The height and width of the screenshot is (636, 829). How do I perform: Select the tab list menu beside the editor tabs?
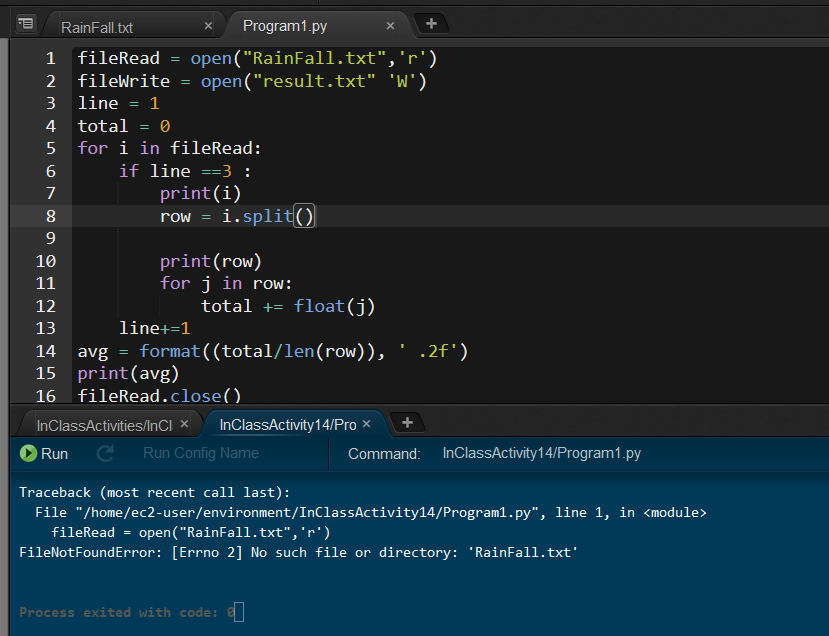pyautogui.click(x=26, y=23)
